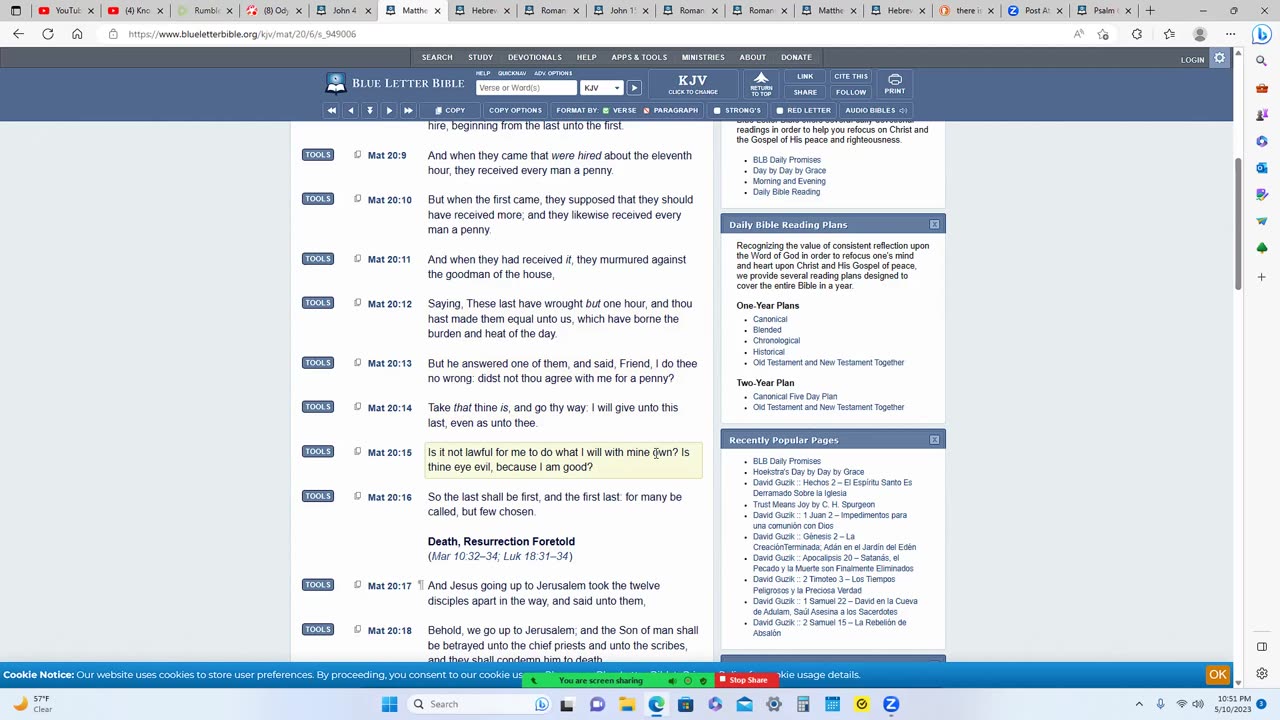Open the LOGIN link
The height and width of the screenshot is (720, 1280).
1192,60
